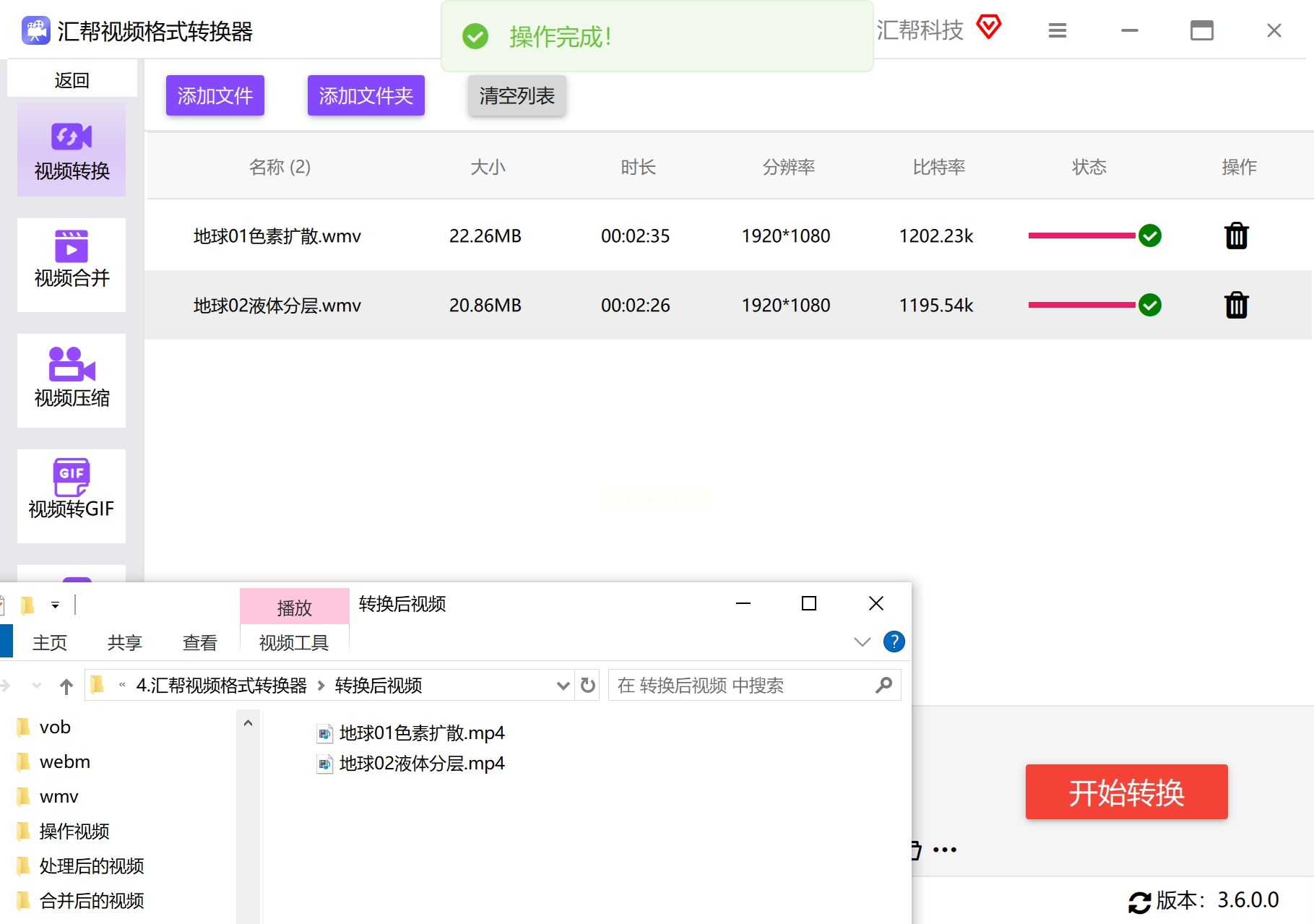This screenshot has width=1314, height=924.
Task: Delete 地球01色素扩散.wmv with its trash icon
Action: [x=1236, y=236]
